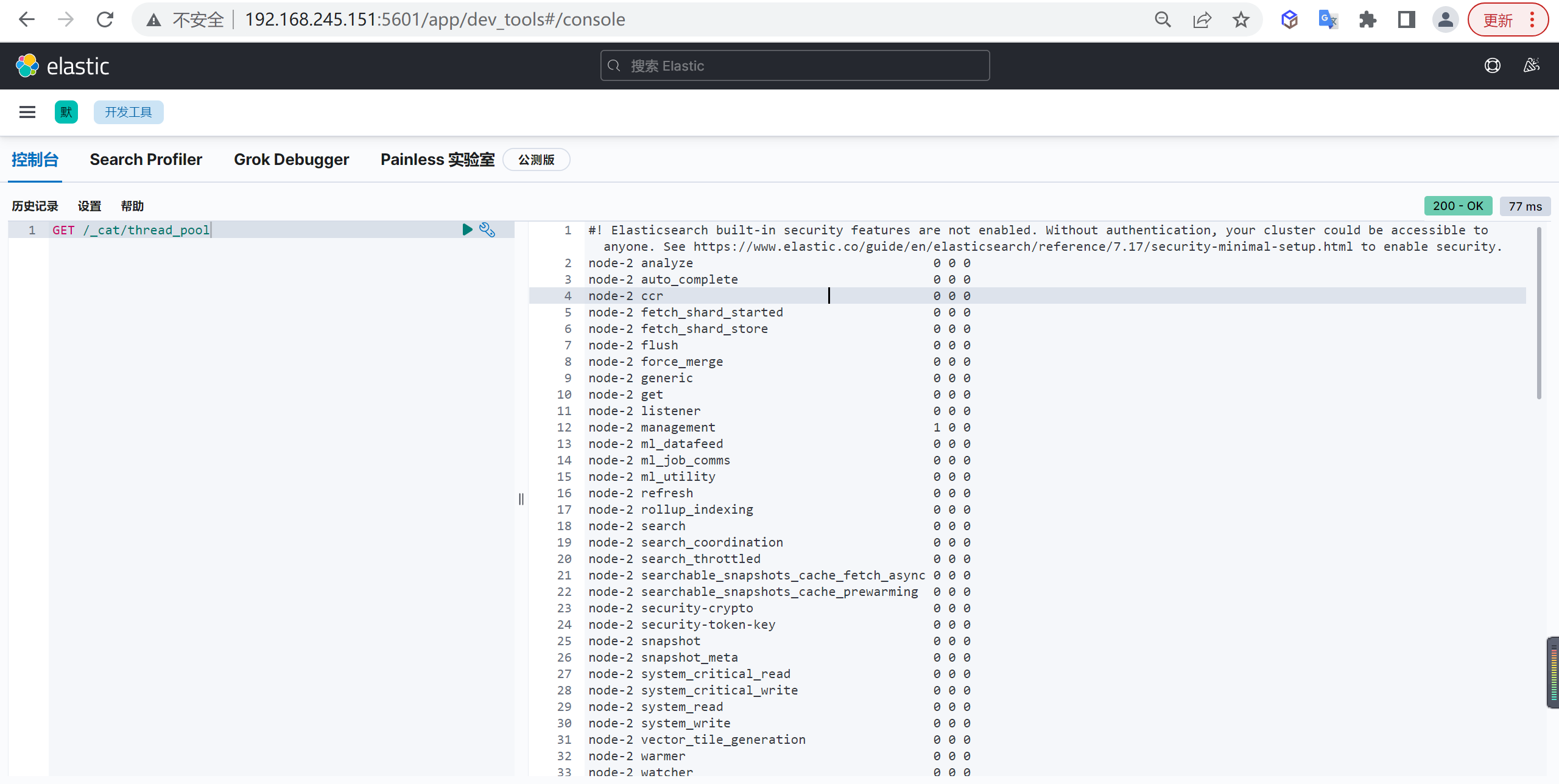Viewport: 1559px width, 784px height.
Task: Open the blue cube extension icon
Action: tap(1289, 19)
